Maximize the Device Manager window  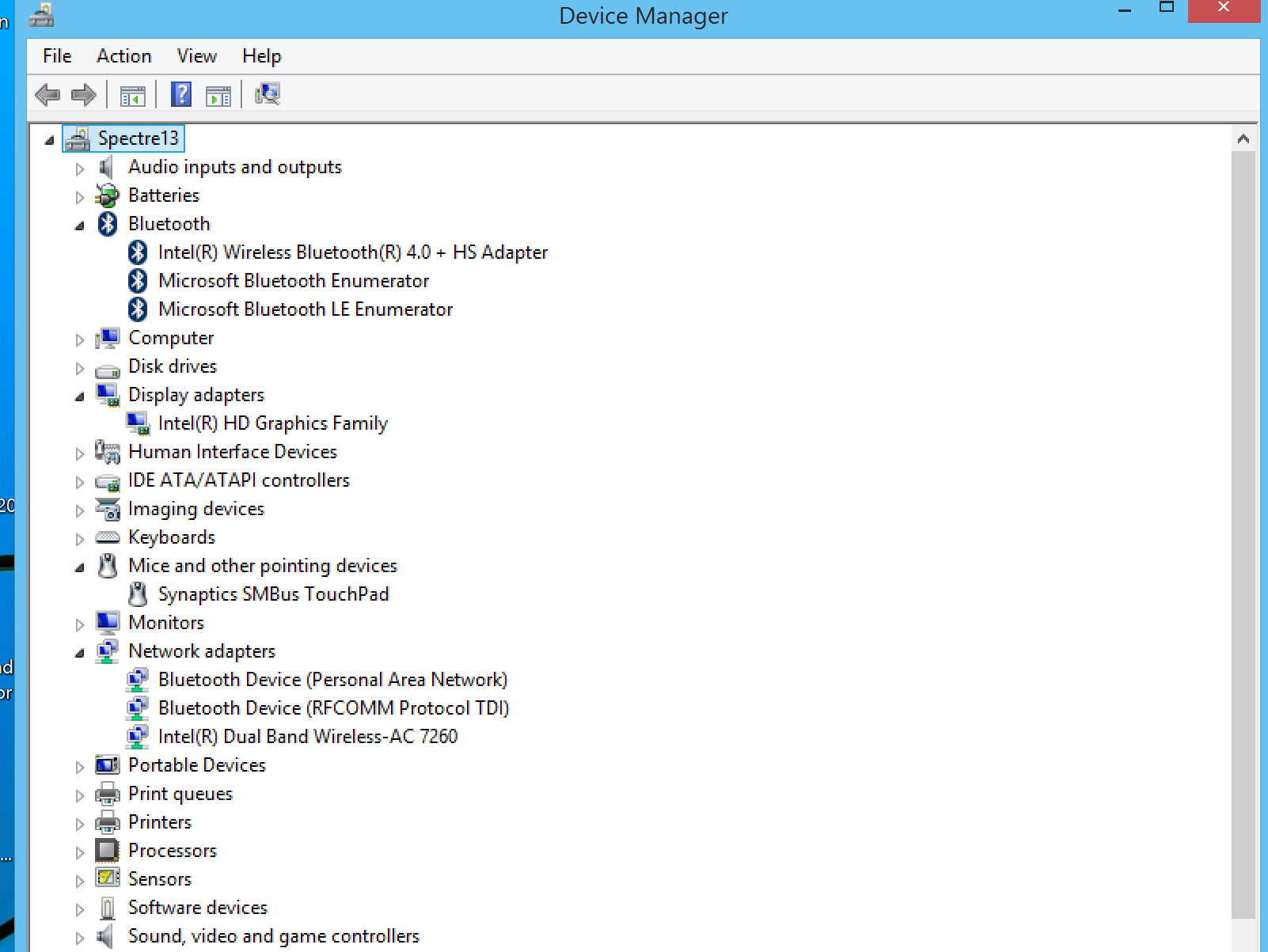click(x=1166, y=8)
